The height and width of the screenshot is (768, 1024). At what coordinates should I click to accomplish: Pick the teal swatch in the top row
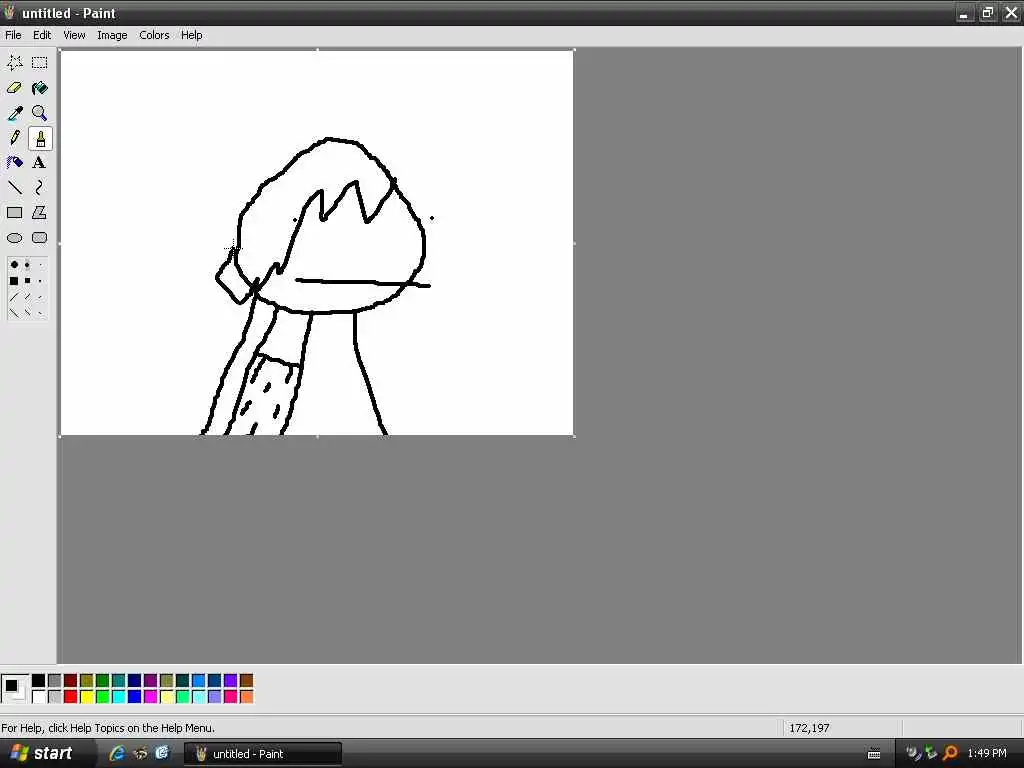tap(118, 681)
